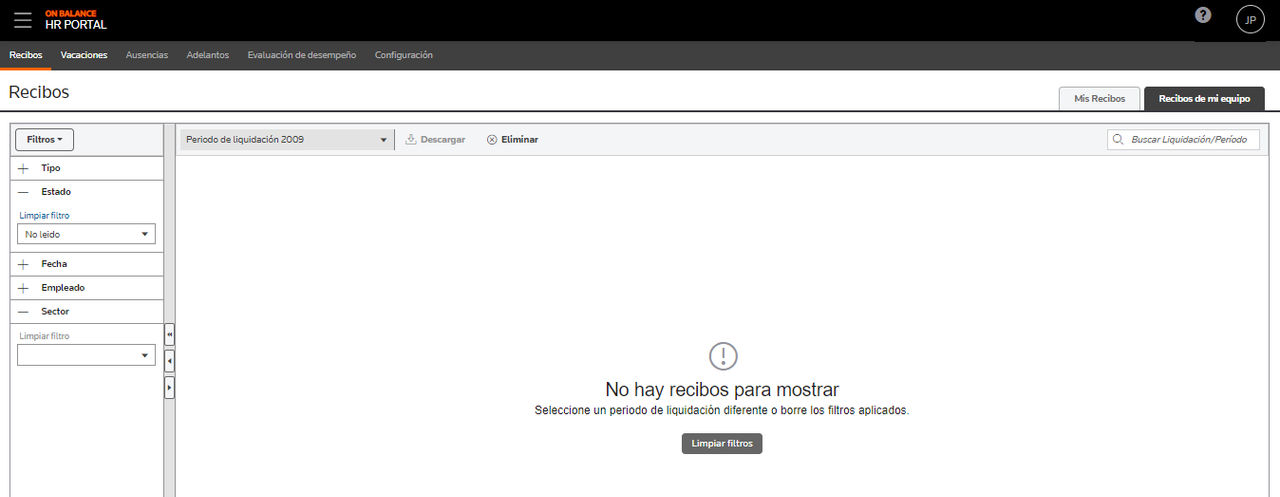
Task: Open the Vacaciones section
Action: click(84, 55)
